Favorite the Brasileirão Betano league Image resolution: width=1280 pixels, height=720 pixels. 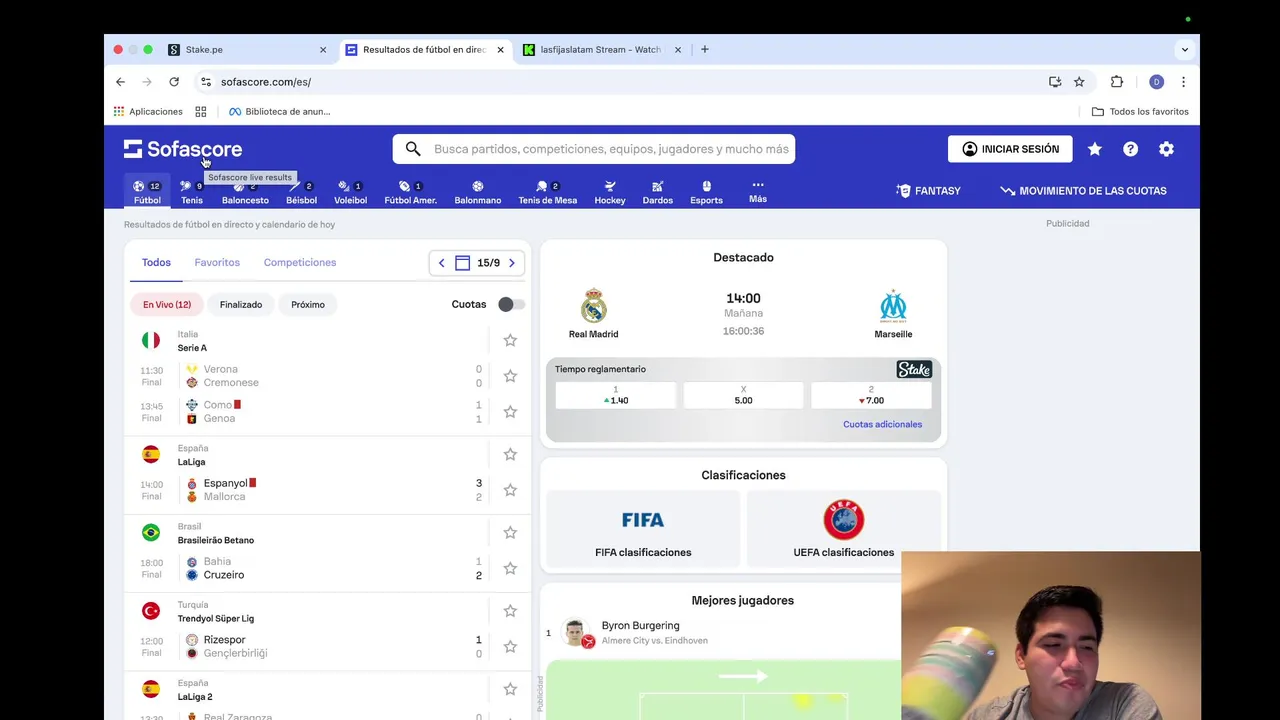click(510, 532)
